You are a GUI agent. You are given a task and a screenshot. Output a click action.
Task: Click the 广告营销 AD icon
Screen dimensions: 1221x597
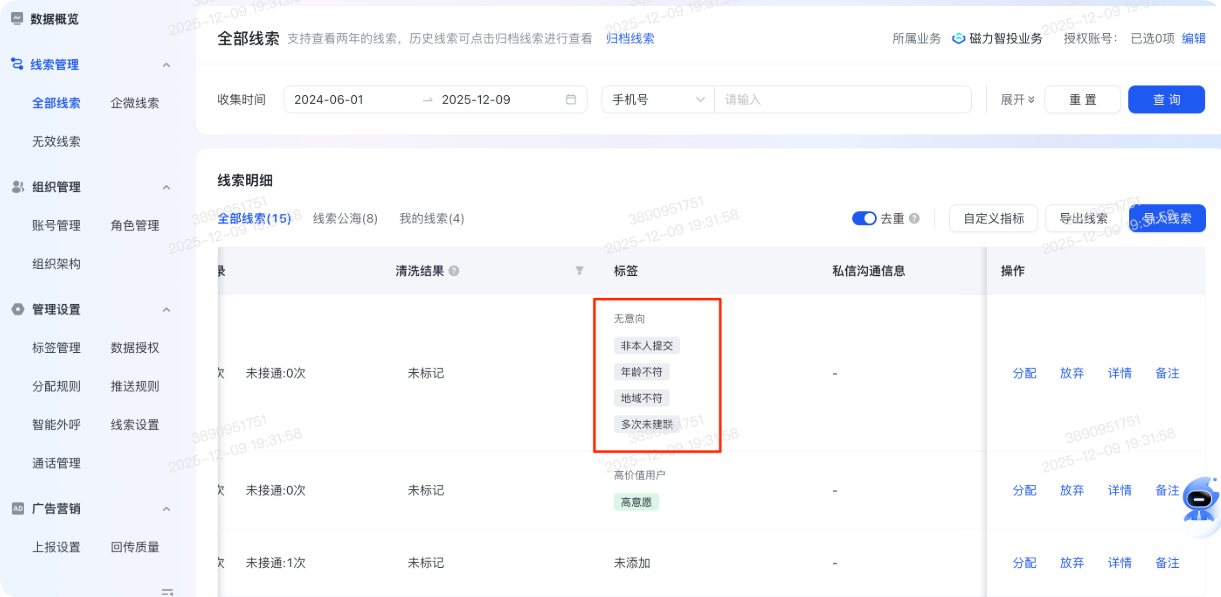click(17, 508)
